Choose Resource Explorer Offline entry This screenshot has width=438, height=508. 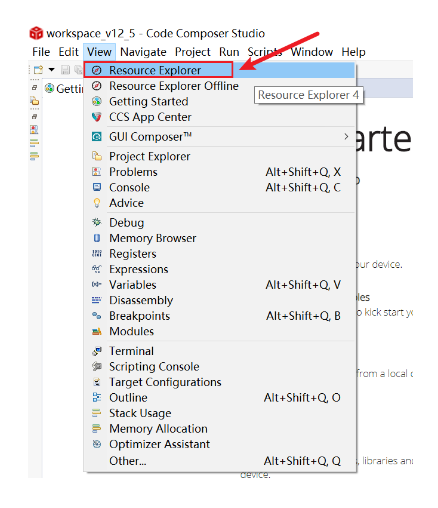tap(220, 86)
